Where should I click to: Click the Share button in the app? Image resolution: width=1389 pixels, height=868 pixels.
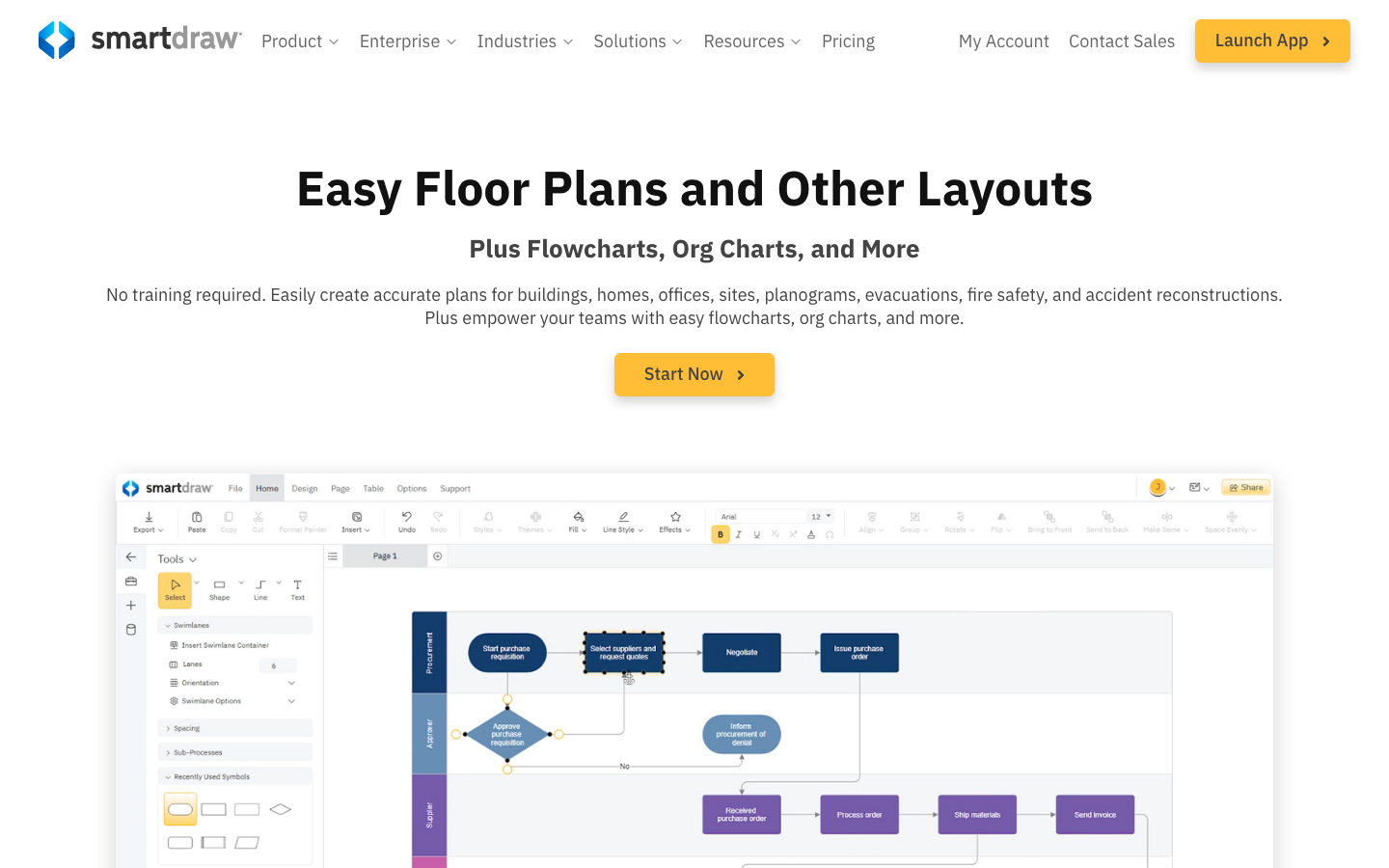click(1245, 488)
